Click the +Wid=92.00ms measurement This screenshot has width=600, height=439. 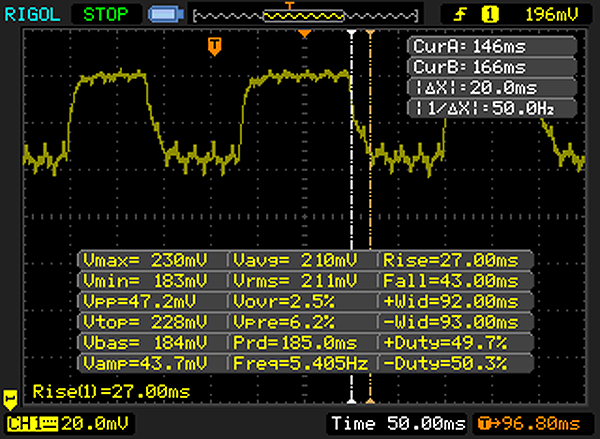(451, 302)
